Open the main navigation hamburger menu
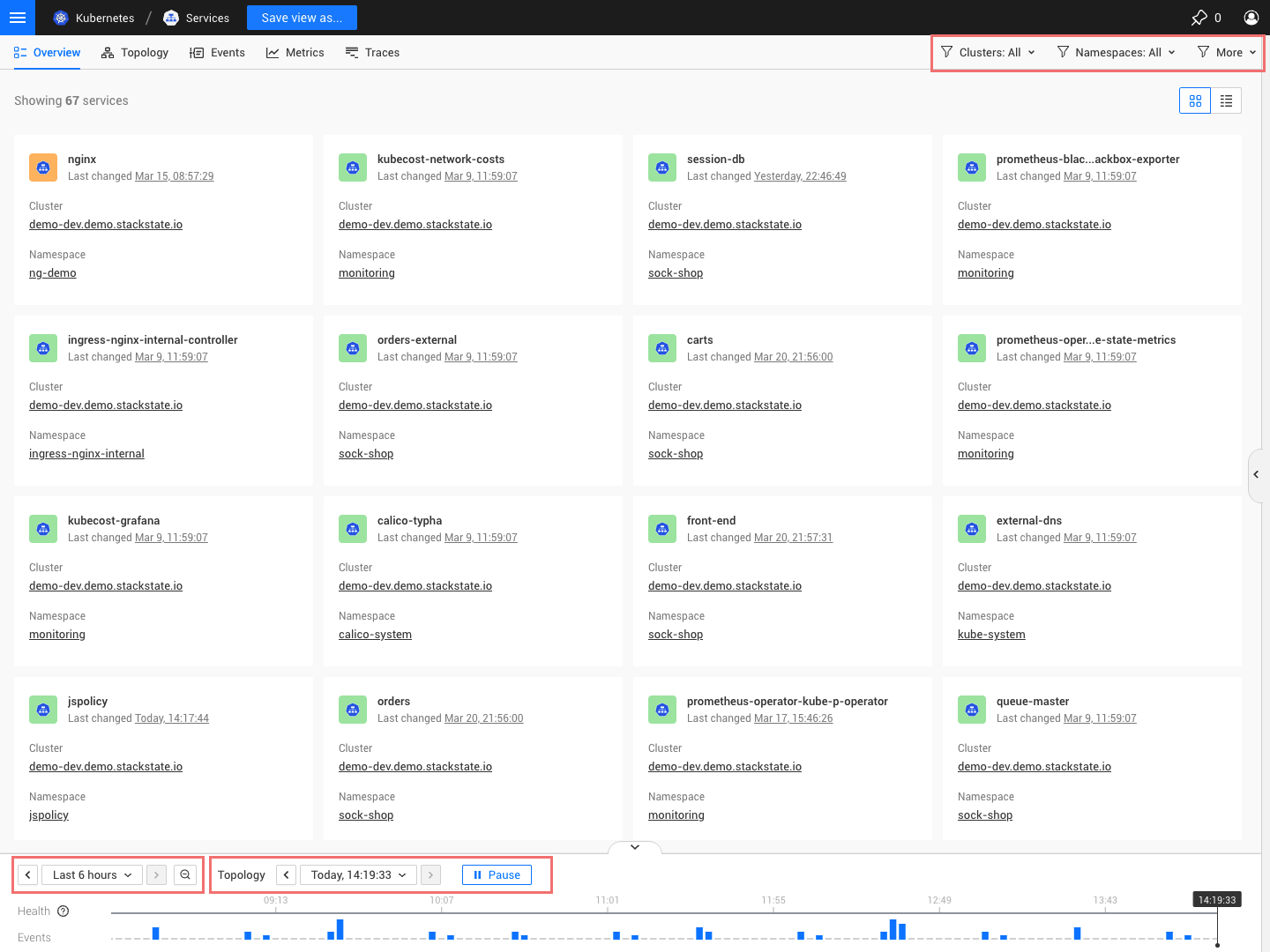 (18, 18)
